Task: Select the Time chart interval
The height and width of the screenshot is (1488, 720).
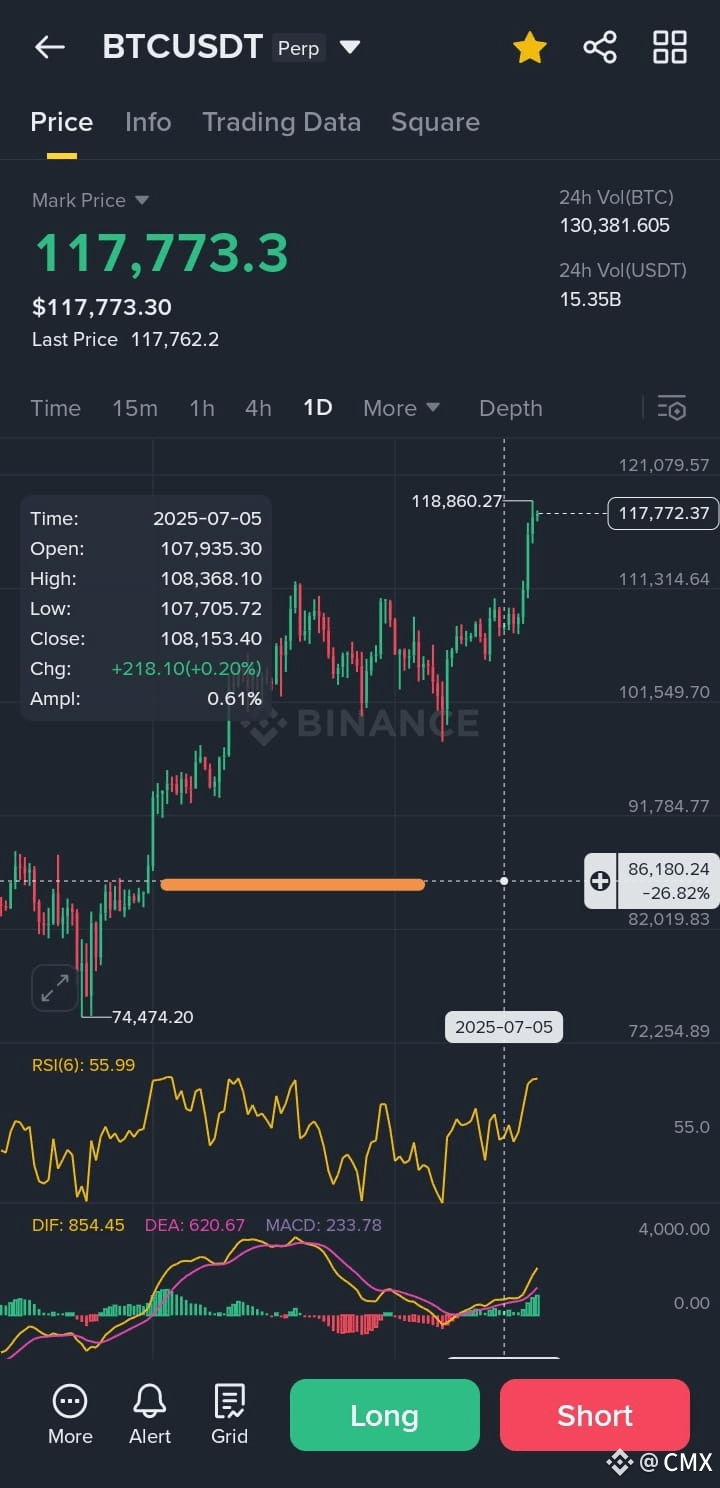Action: (55, 408)
